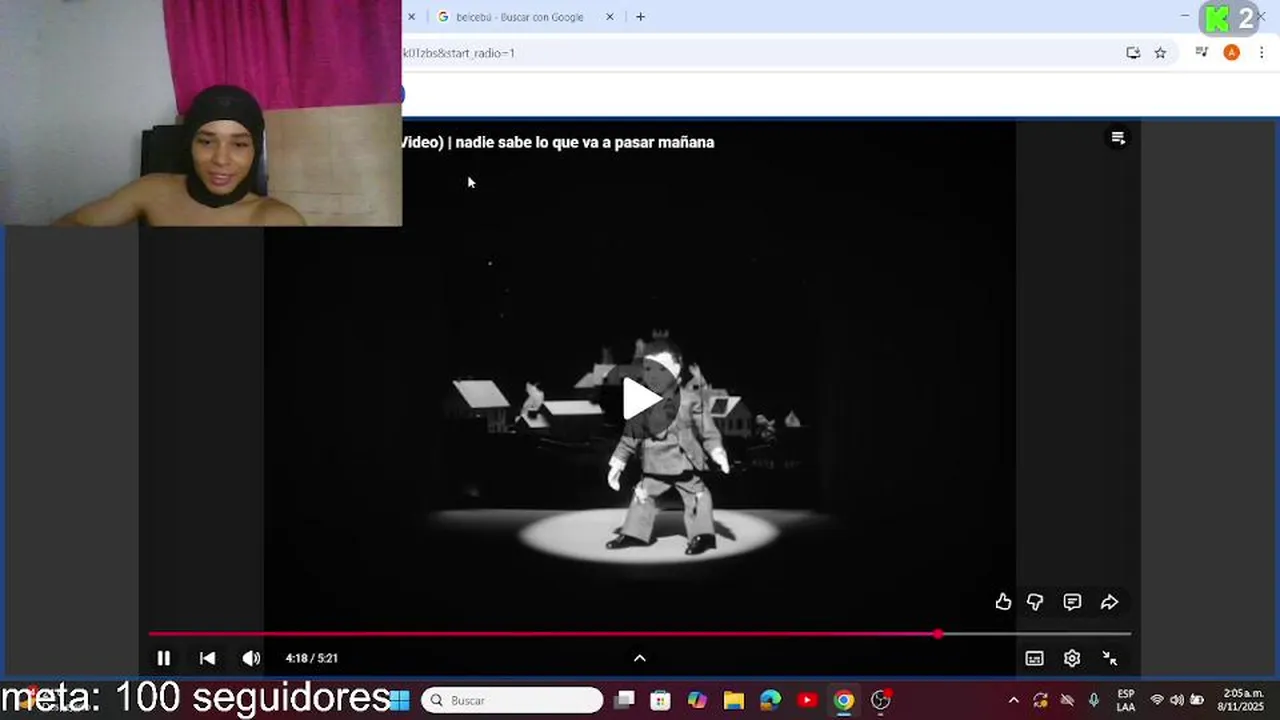
Task: Click the webcam overlay thumbnail
Action: click(x=201, y=113)
